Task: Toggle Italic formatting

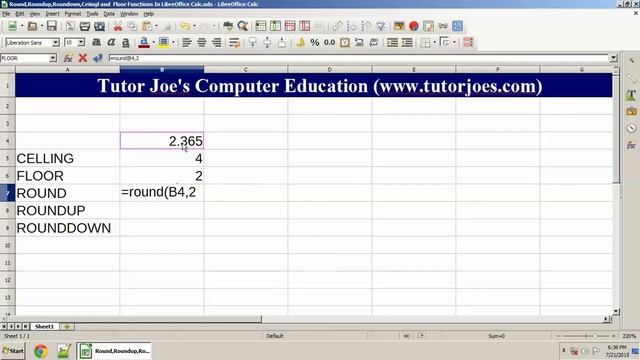Action: (x=111, y=42)
